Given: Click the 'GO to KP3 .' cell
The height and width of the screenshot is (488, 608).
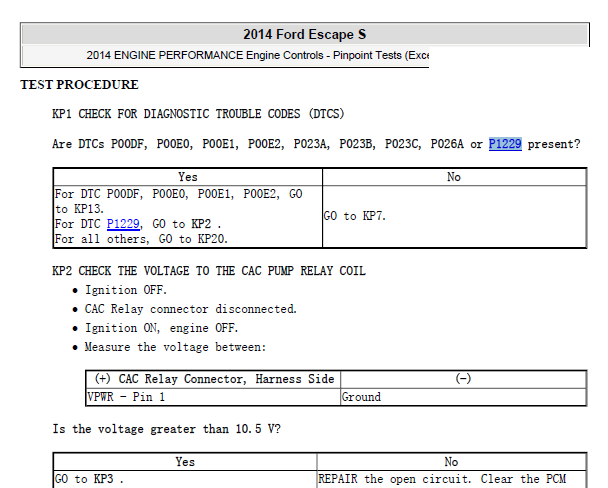Looking at the screenshot, I should click(185, 479).
